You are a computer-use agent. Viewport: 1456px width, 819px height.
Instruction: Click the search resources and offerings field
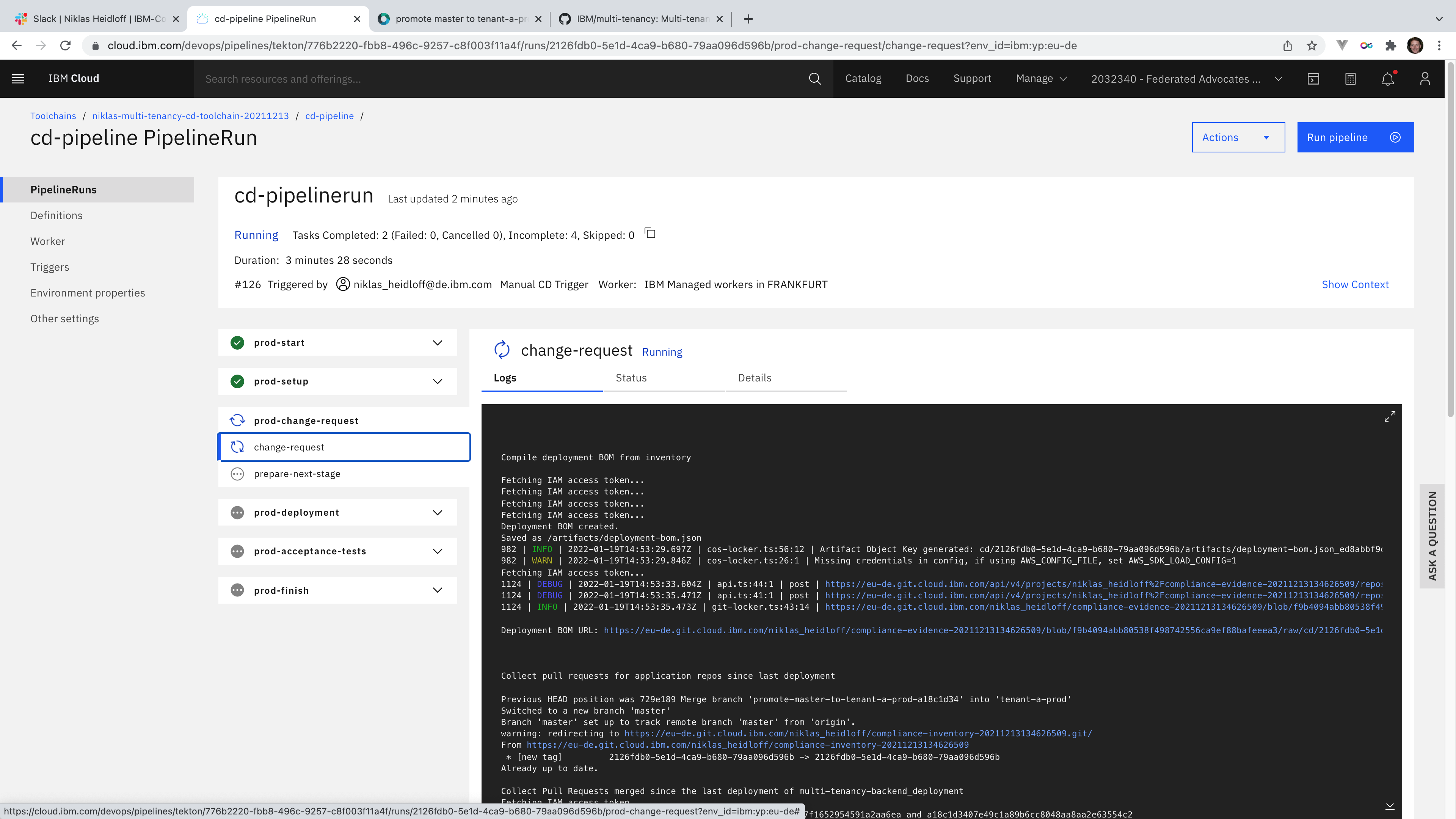click(x=497, y=78)
